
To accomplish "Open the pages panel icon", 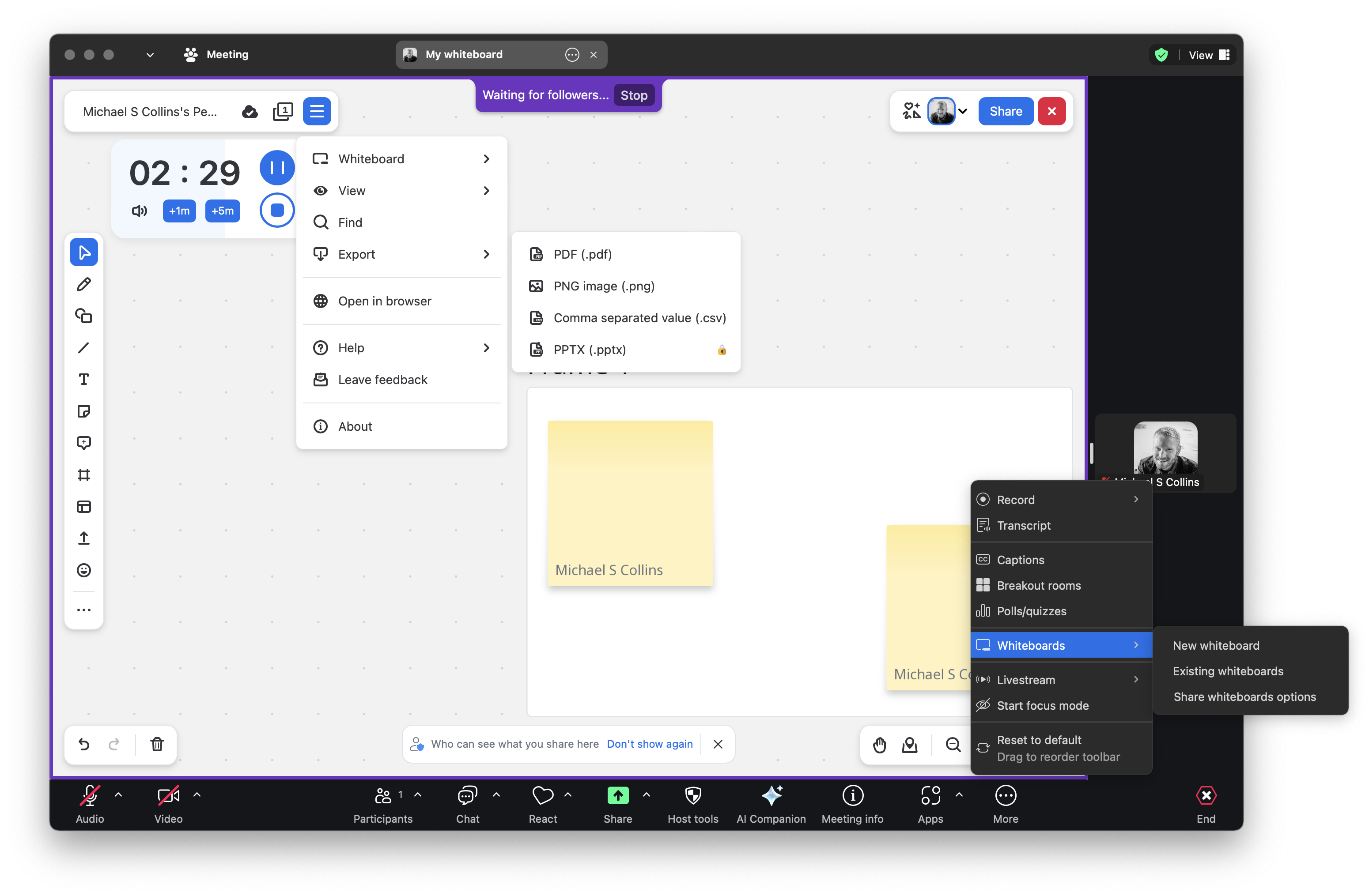I will click(x=283, y=112).
